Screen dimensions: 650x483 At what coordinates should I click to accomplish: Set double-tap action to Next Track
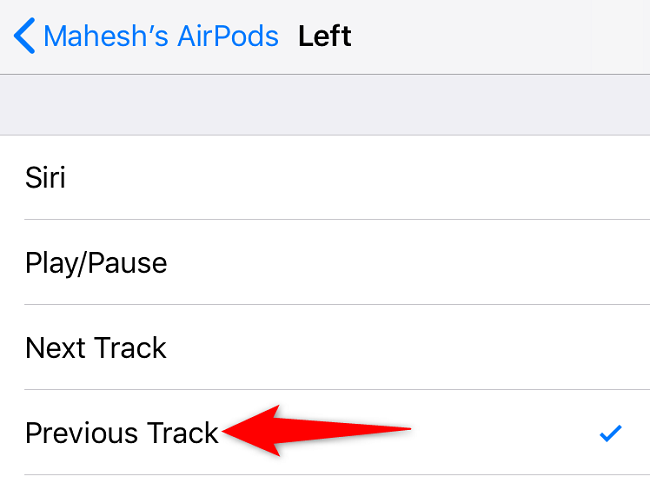[96, 348]
